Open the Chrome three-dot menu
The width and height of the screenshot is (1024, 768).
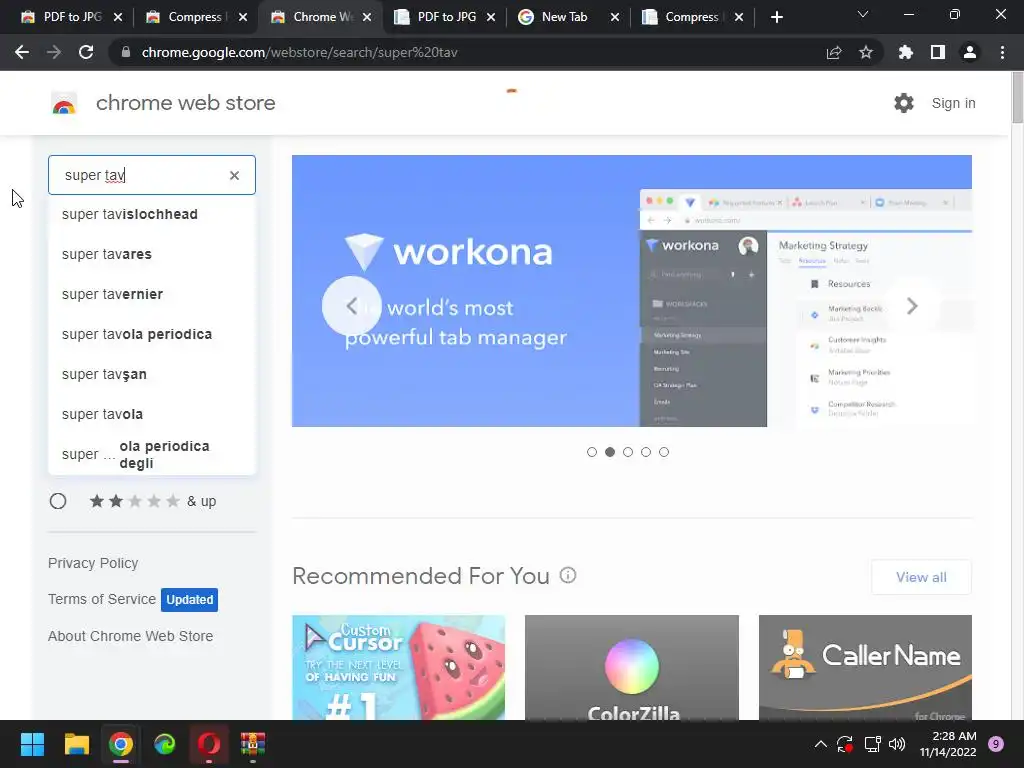[x=1002, y=52]
